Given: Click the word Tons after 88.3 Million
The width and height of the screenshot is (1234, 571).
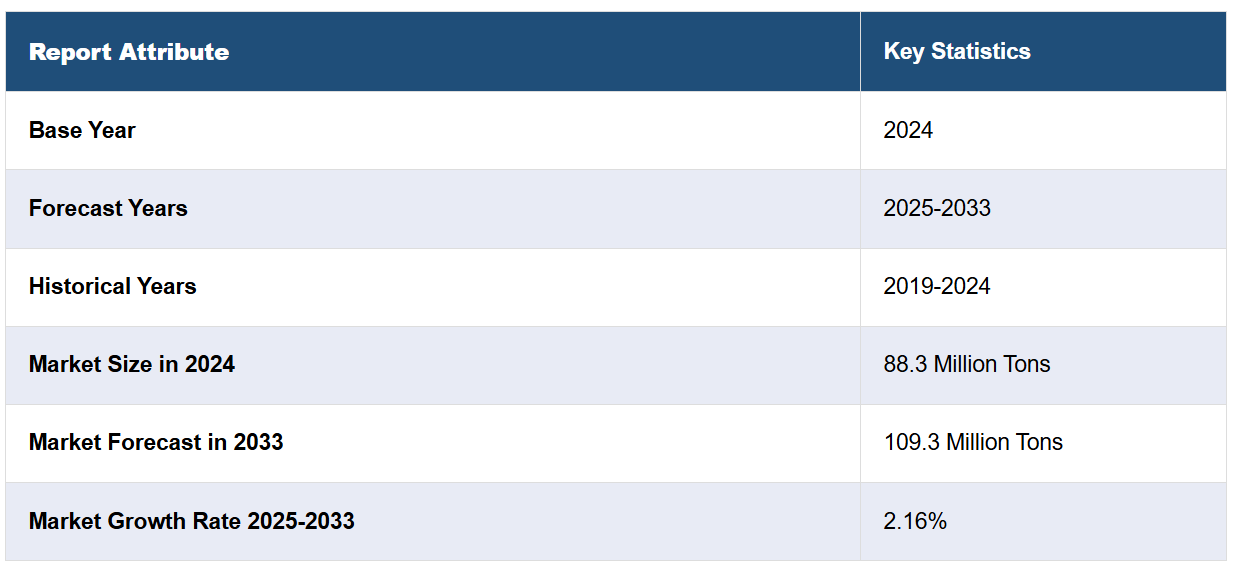Looking at the screenshot, I should coord(1027,364).
